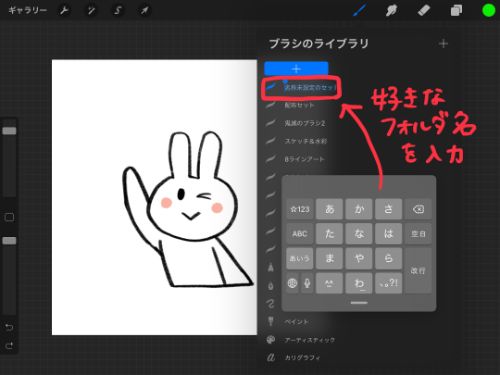This screenshot has width=500, height=375.
Task: Tap the keyboard backspace delete key
Action: coord(418,209)
